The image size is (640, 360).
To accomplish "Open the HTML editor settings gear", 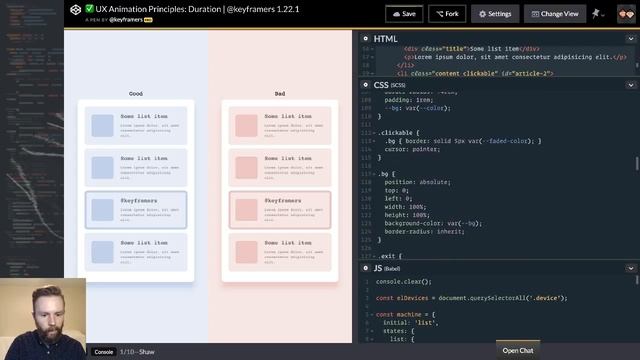I will (x=365, y=38).
